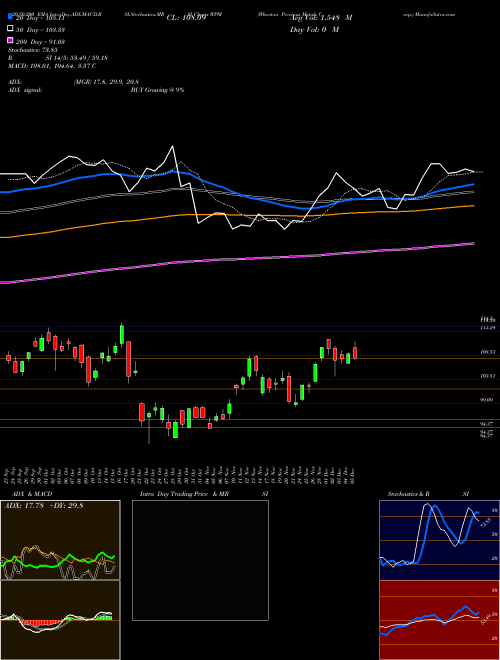
Task: Click the 'Stochastics: 73.83' readout
Action: click(x=33, y=50)
